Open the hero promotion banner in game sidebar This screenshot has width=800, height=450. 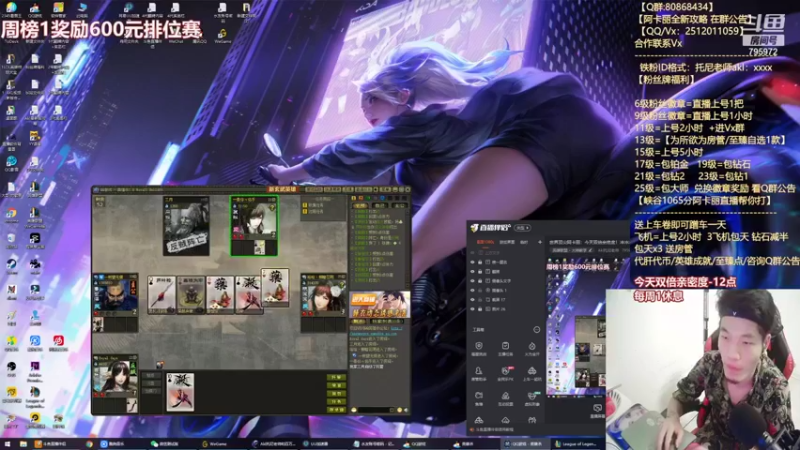(x=379, y=305)
